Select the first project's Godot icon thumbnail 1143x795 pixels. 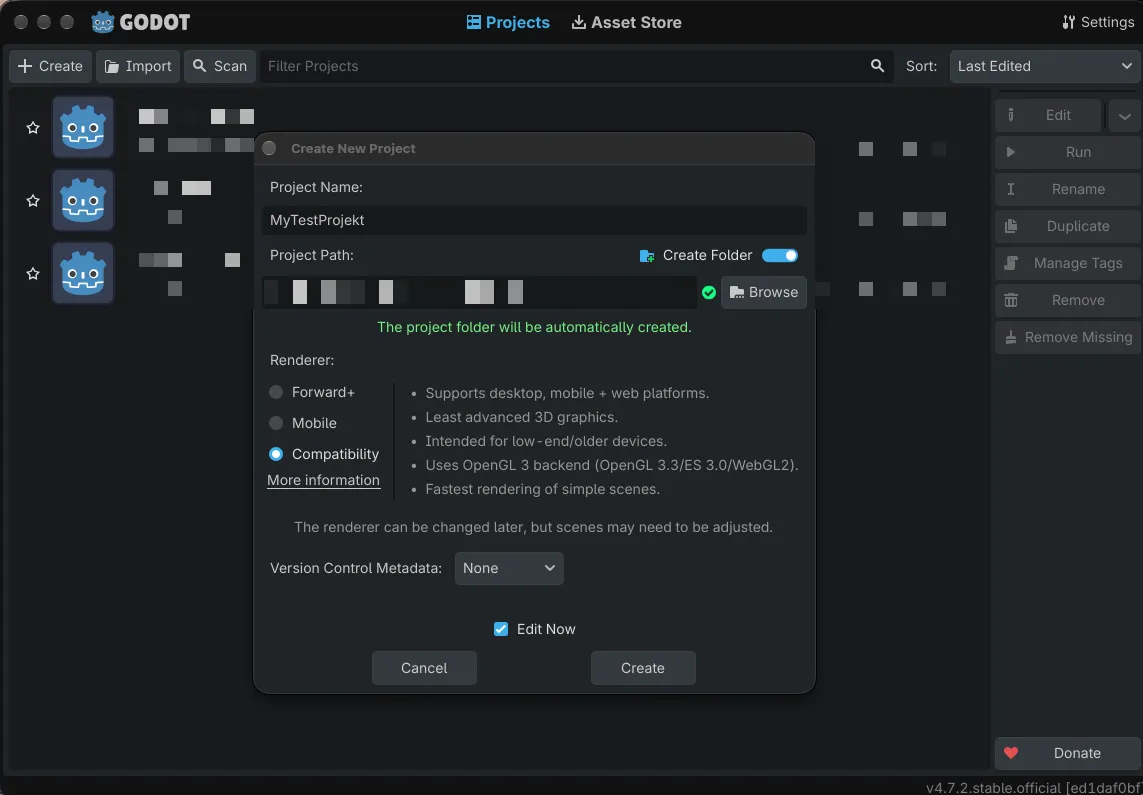(x=83, y=127)
